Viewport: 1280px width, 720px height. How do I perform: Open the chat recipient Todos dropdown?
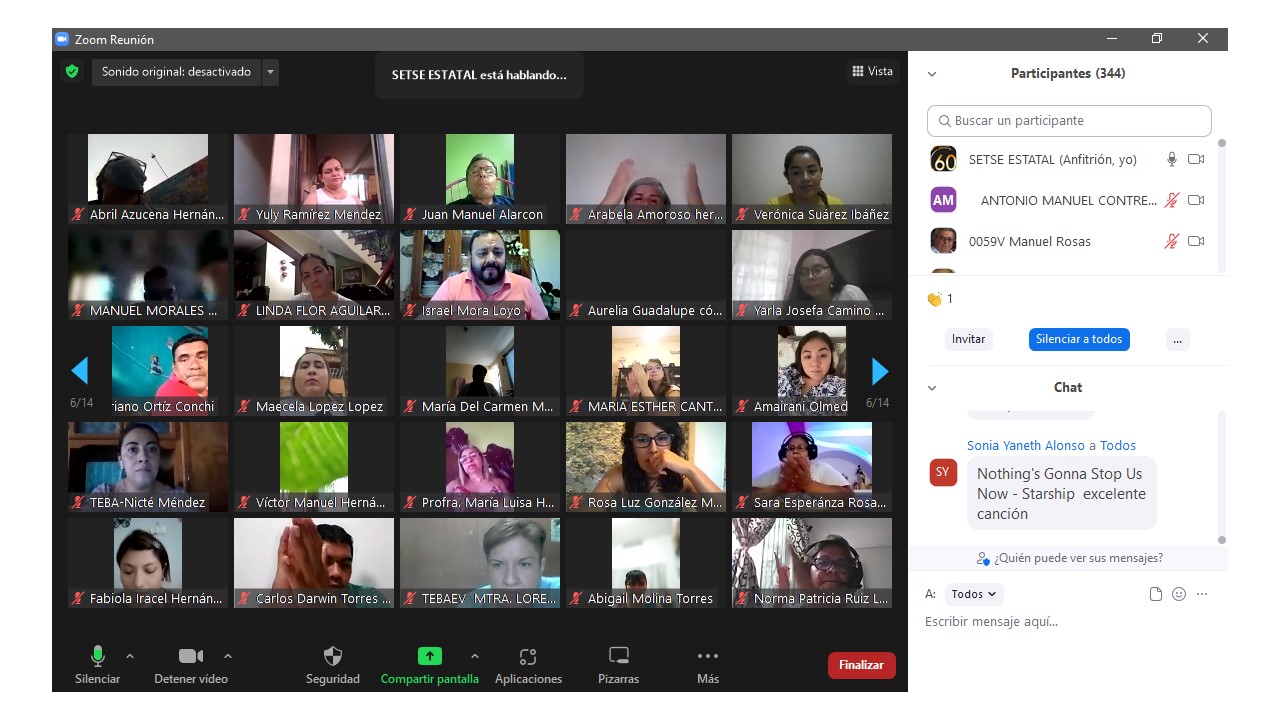pyautogui.click(x=974, y=594)
